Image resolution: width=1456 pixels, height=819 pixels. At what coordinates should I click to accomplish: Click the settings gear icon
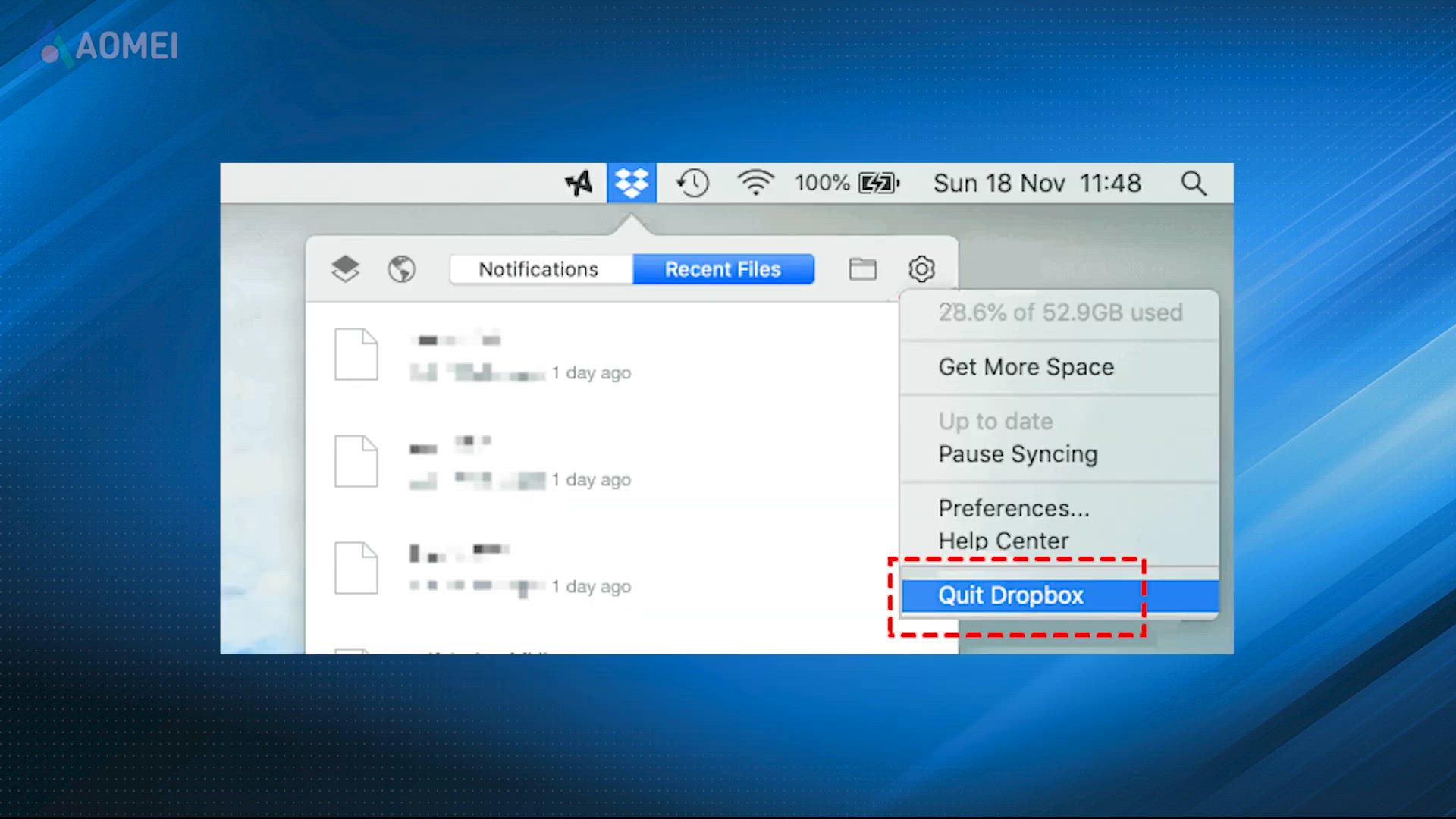click(x=921, y=268)
